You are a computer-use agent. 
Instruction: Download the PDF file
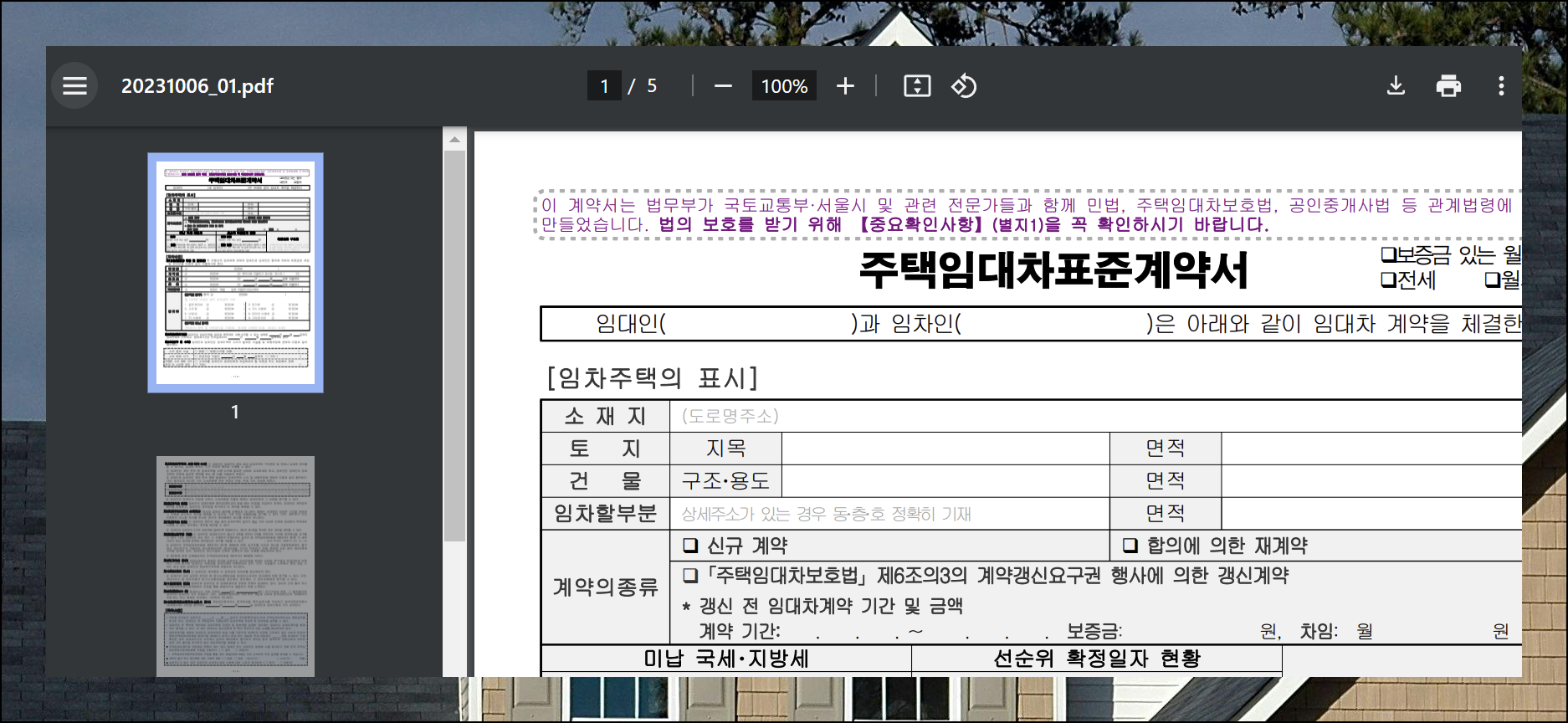pos(1396,86)
